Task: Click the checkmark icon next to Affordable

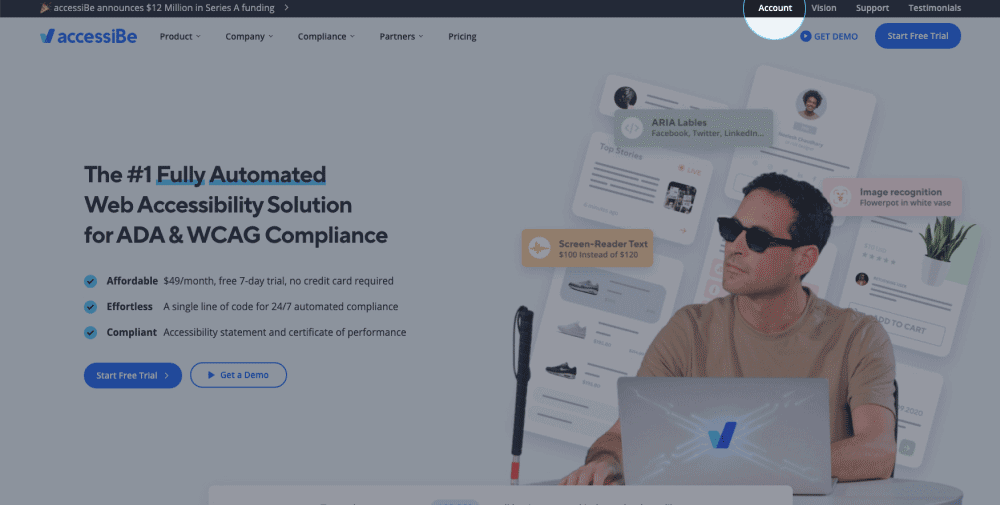Action: (x=91, y=281)
